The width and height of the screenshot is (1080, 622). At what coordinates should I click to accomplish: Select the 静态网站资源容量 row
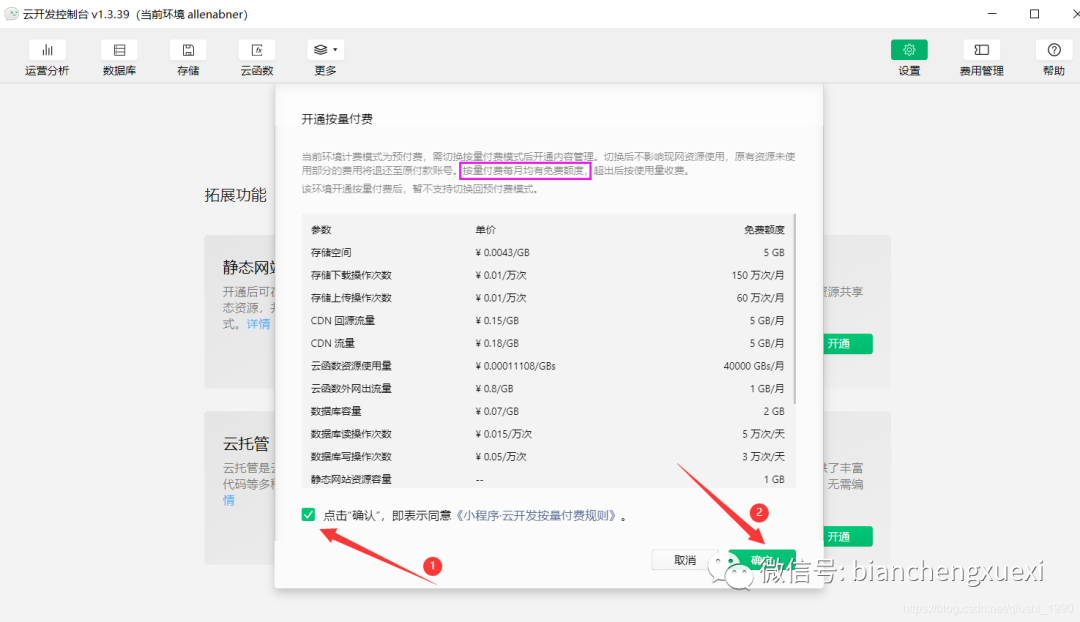pyautogui.click(x=548, y=479)
